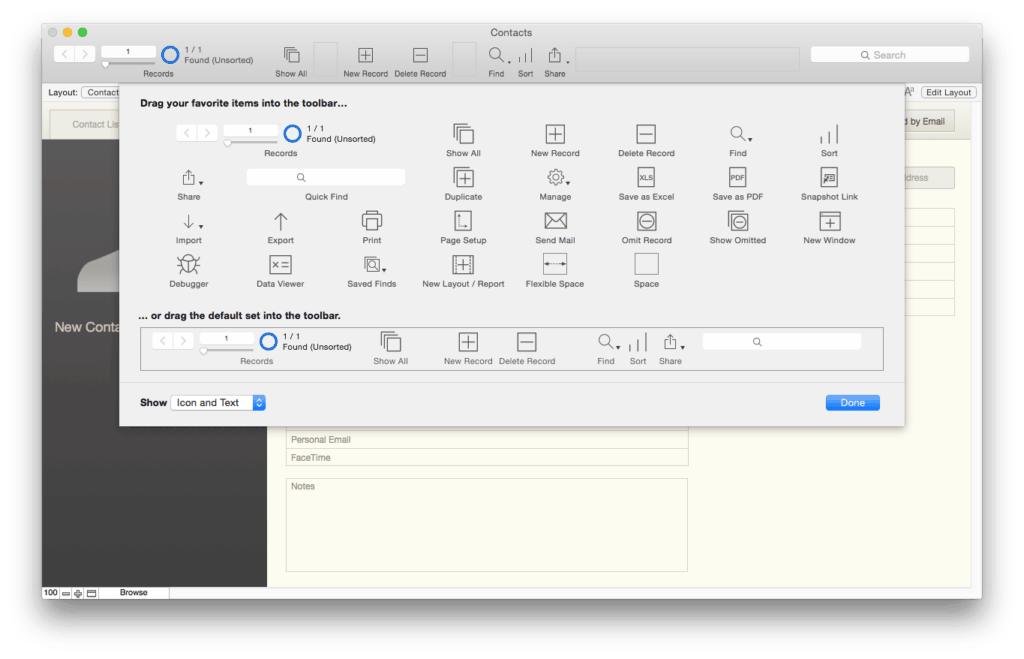Click New Record in the default set
The image size is (1024, 659).
468,348
